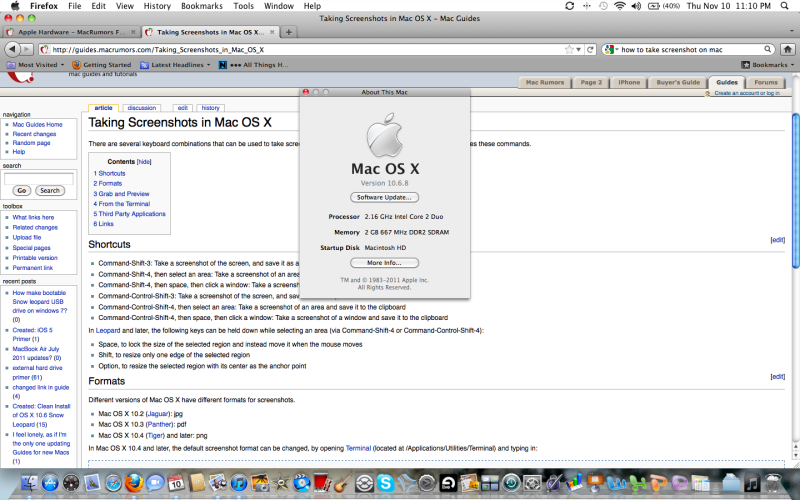Image resolution: width=800 pixels, height=500 pixels.
Task: Open the Tools menu
Action: pyautogui.click(x=243, y=6)
